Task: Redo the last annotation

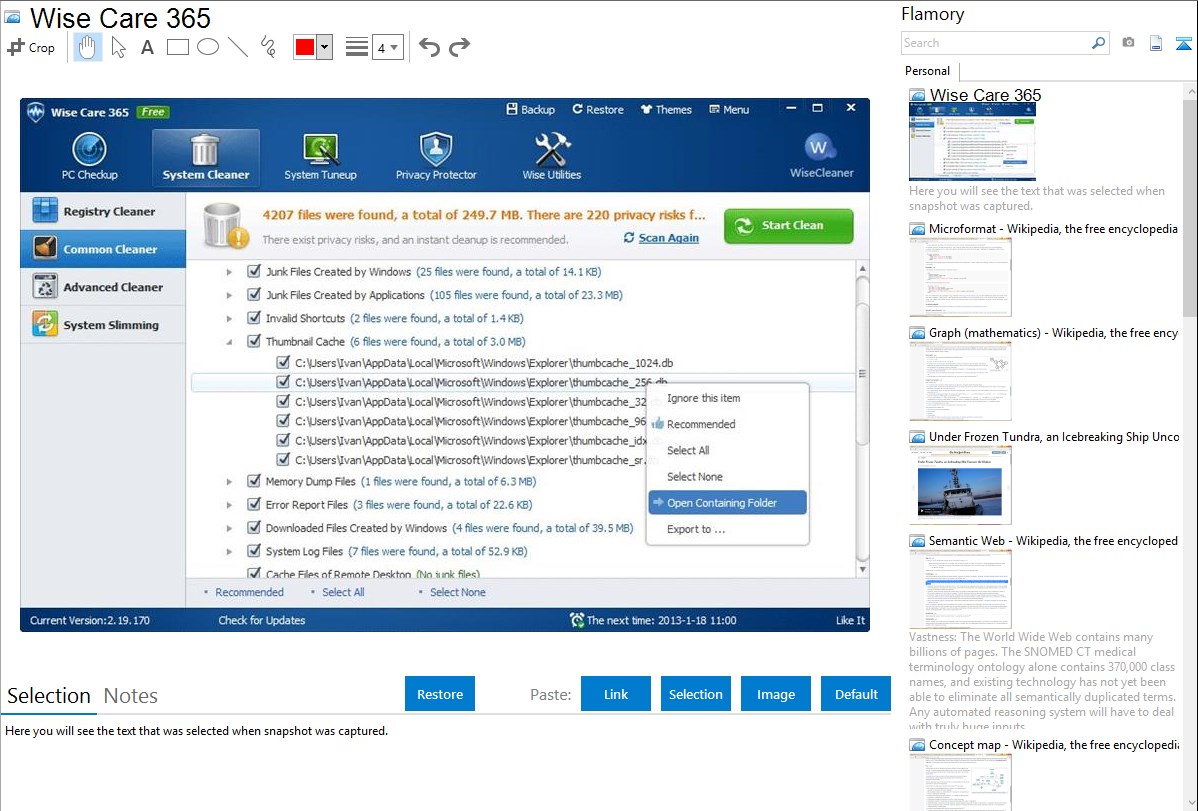Action: pos(459,47)
